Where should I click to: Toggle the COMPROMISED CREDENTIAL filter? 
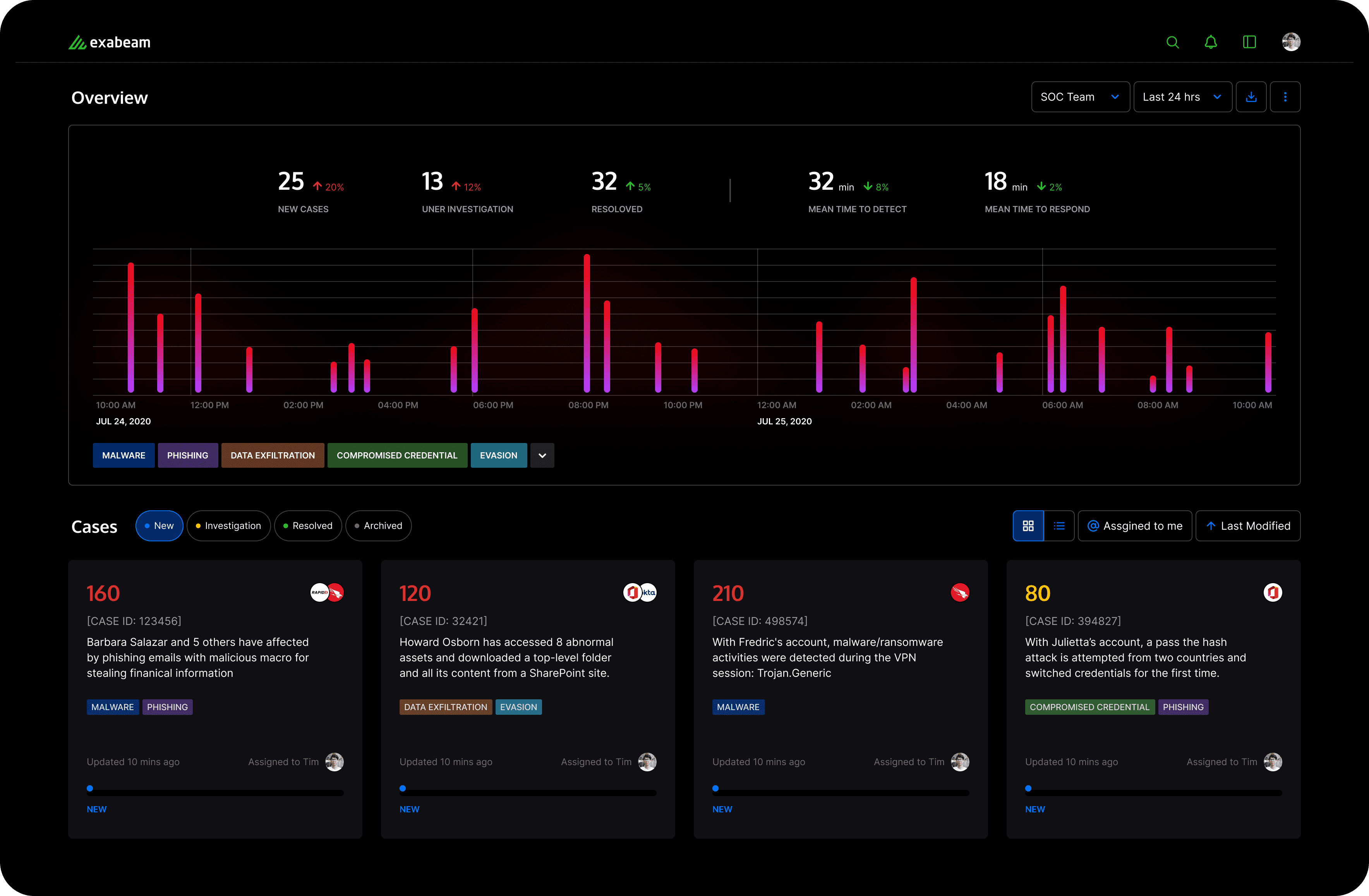pos(397,455)
